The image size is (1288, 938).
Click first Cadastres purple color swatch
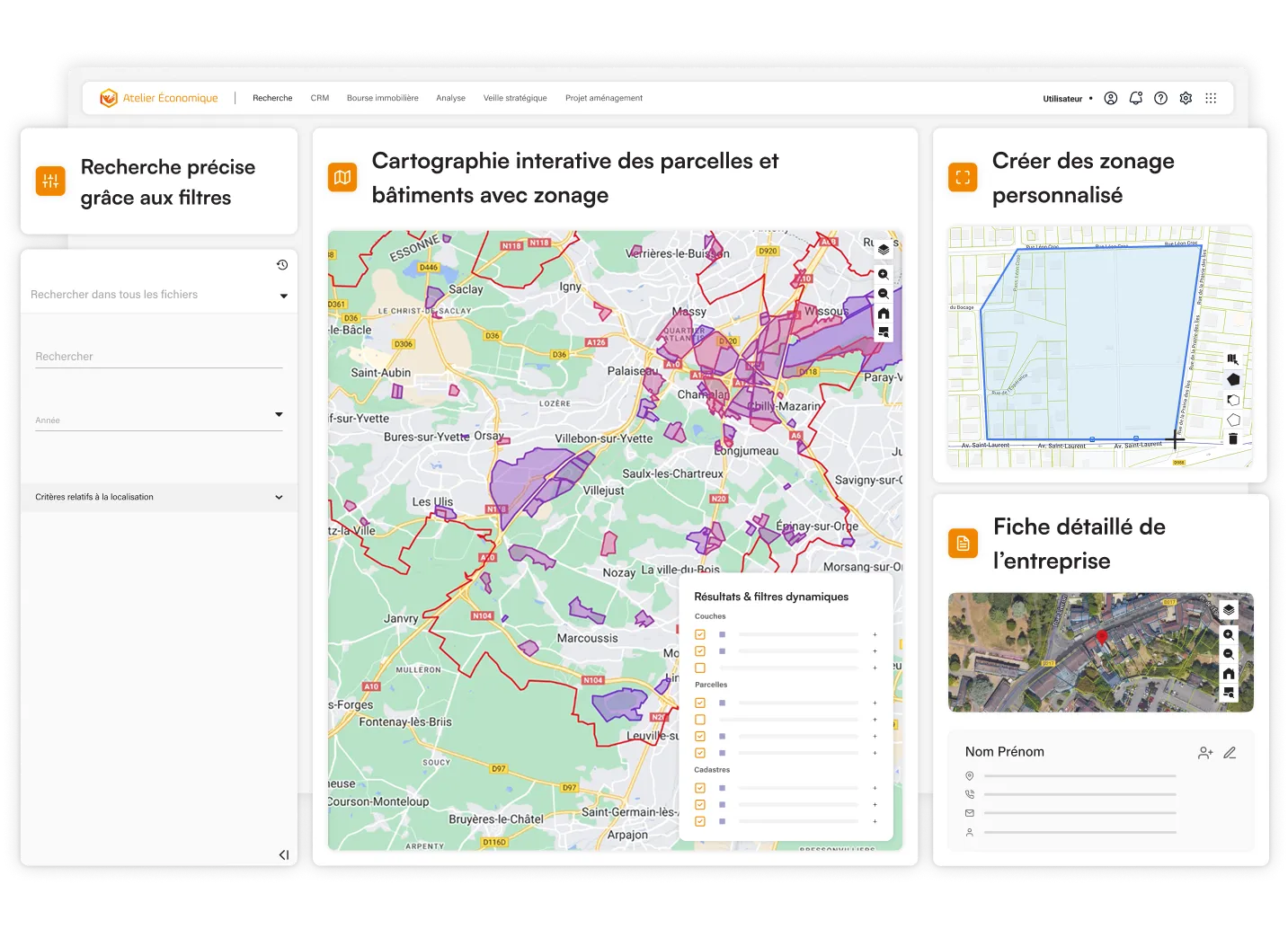pyautogui.click(x=722, y=788)
